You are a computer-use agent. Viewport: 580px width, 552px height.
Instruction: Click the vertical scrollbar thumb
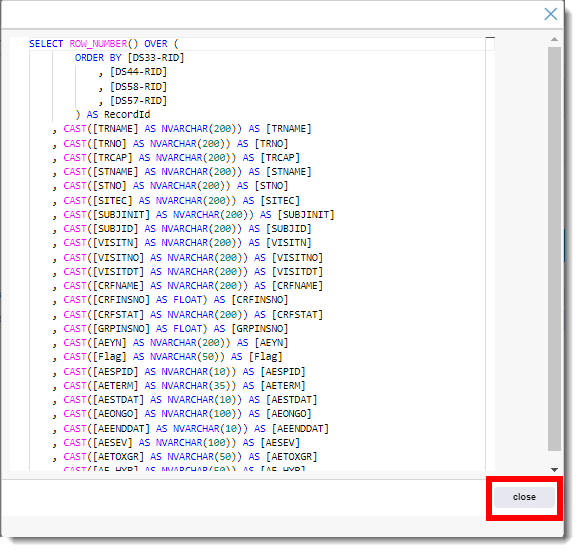(554, 249)
